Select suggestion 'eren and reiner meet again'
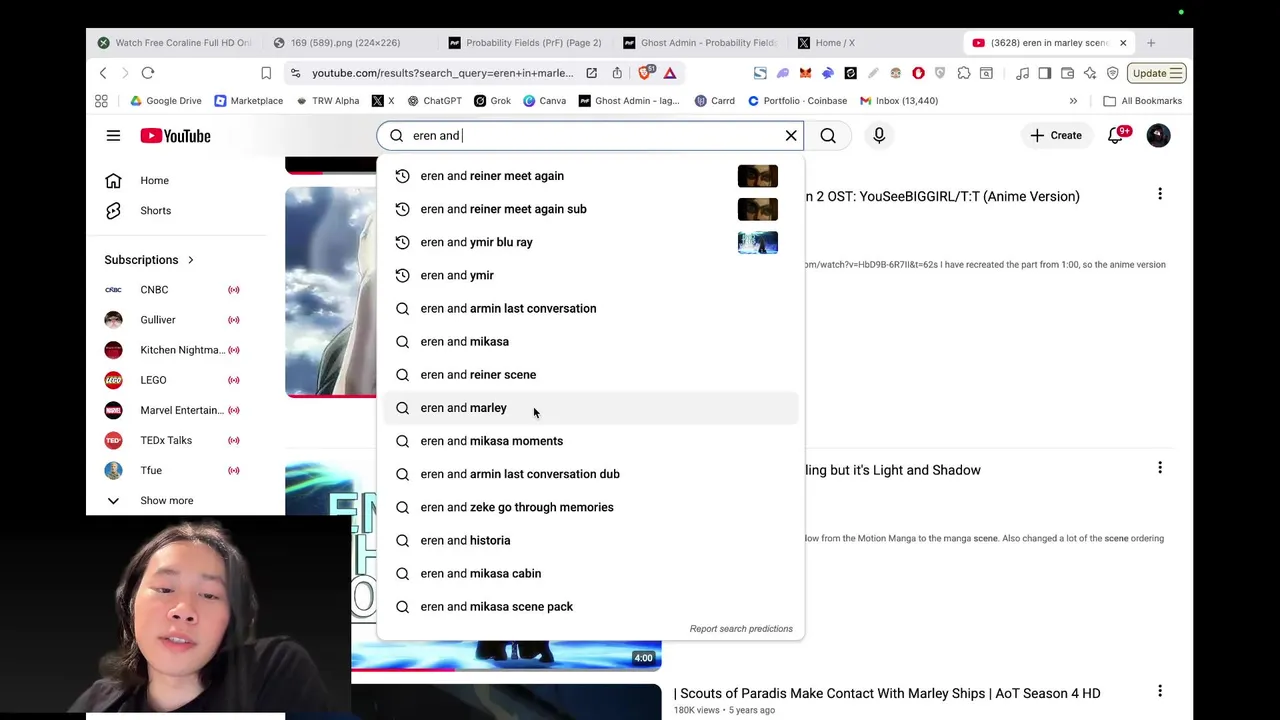This screenshot has height=720, width=1280. (x=590, y=176)
